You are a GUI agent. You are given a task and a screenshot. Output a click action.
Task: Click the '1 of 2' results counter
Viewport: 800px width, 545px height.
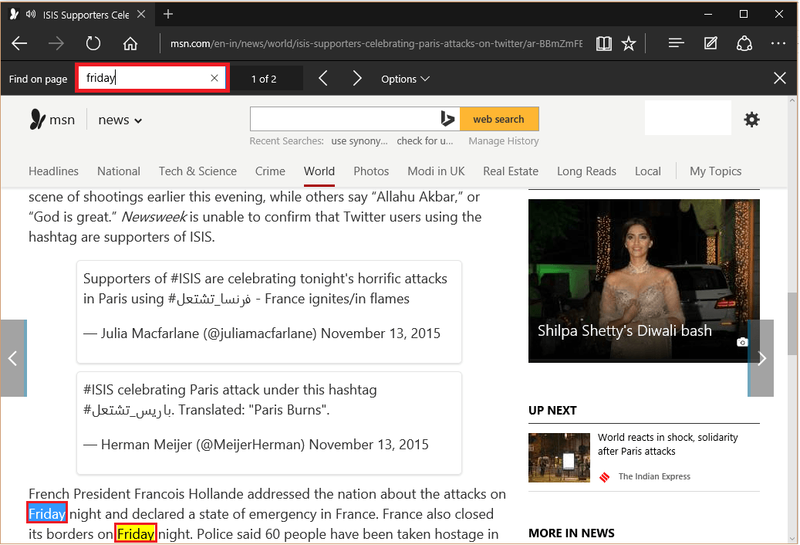coord(264,79)
